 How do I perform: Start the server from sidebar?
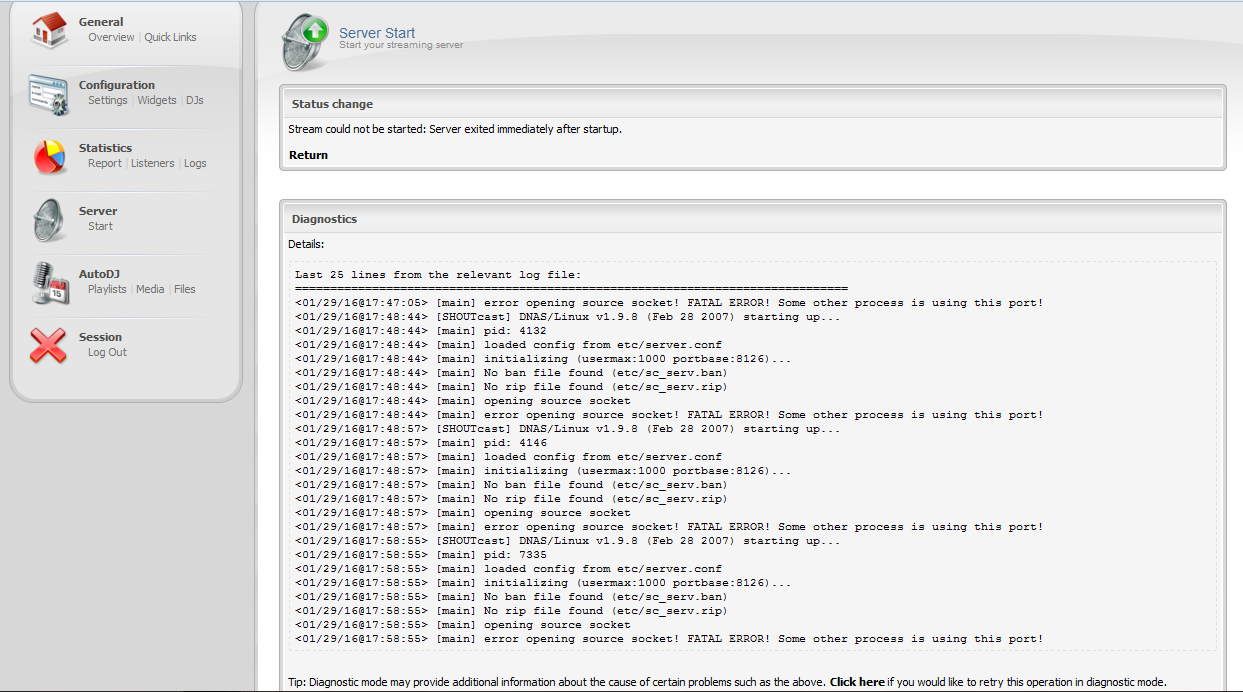click(x=100, y=227)
